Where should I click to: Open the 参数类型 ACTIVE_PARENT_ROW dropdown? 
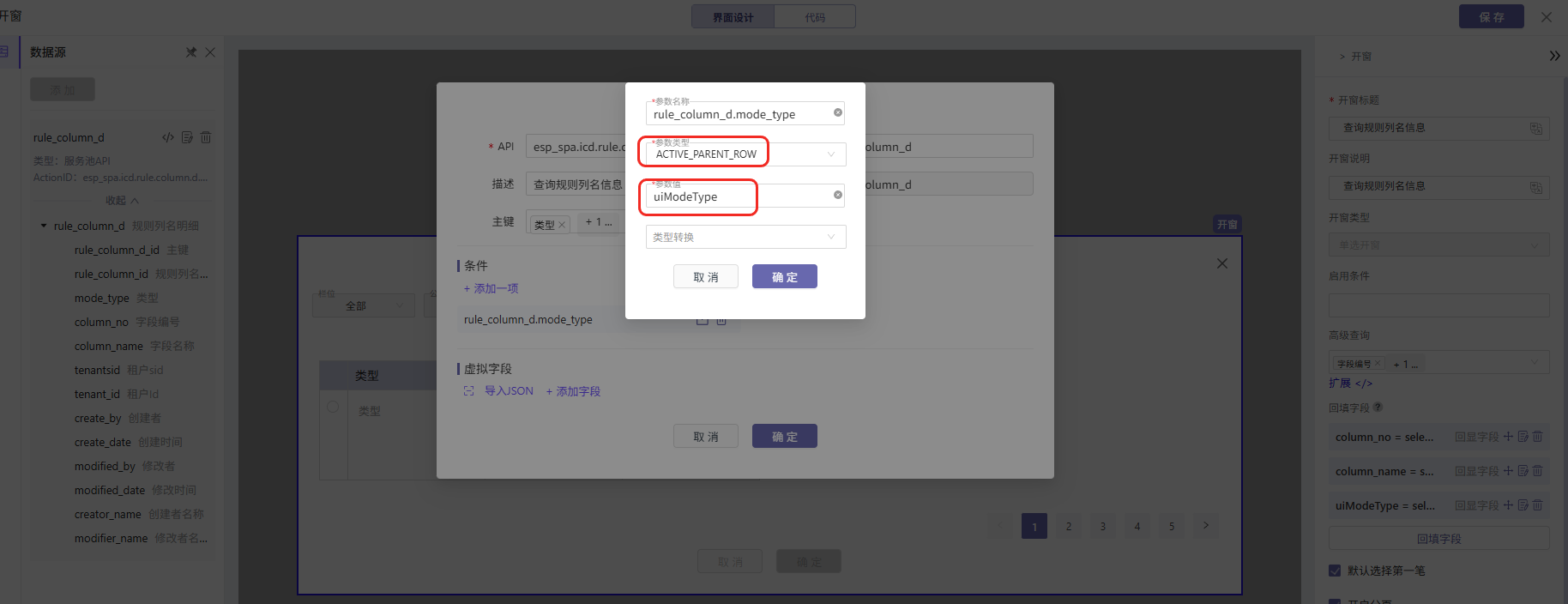(745, 154)
